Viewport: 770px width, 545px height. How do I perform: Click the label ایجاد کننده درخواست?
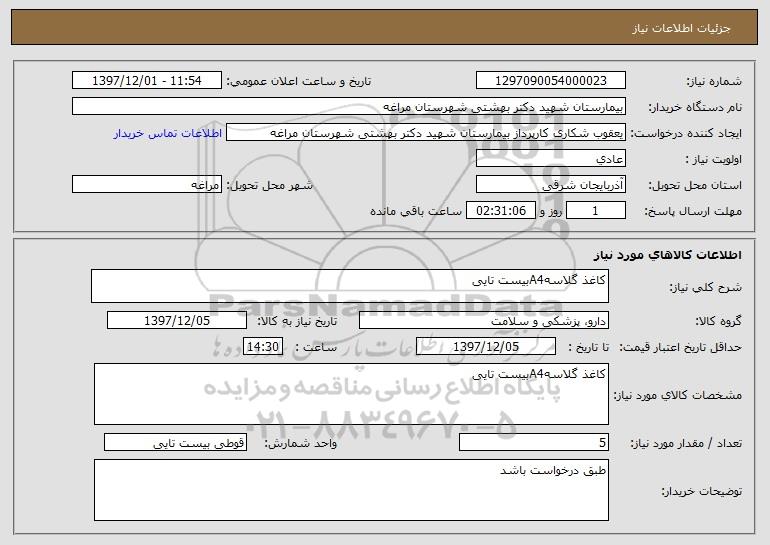686,134
